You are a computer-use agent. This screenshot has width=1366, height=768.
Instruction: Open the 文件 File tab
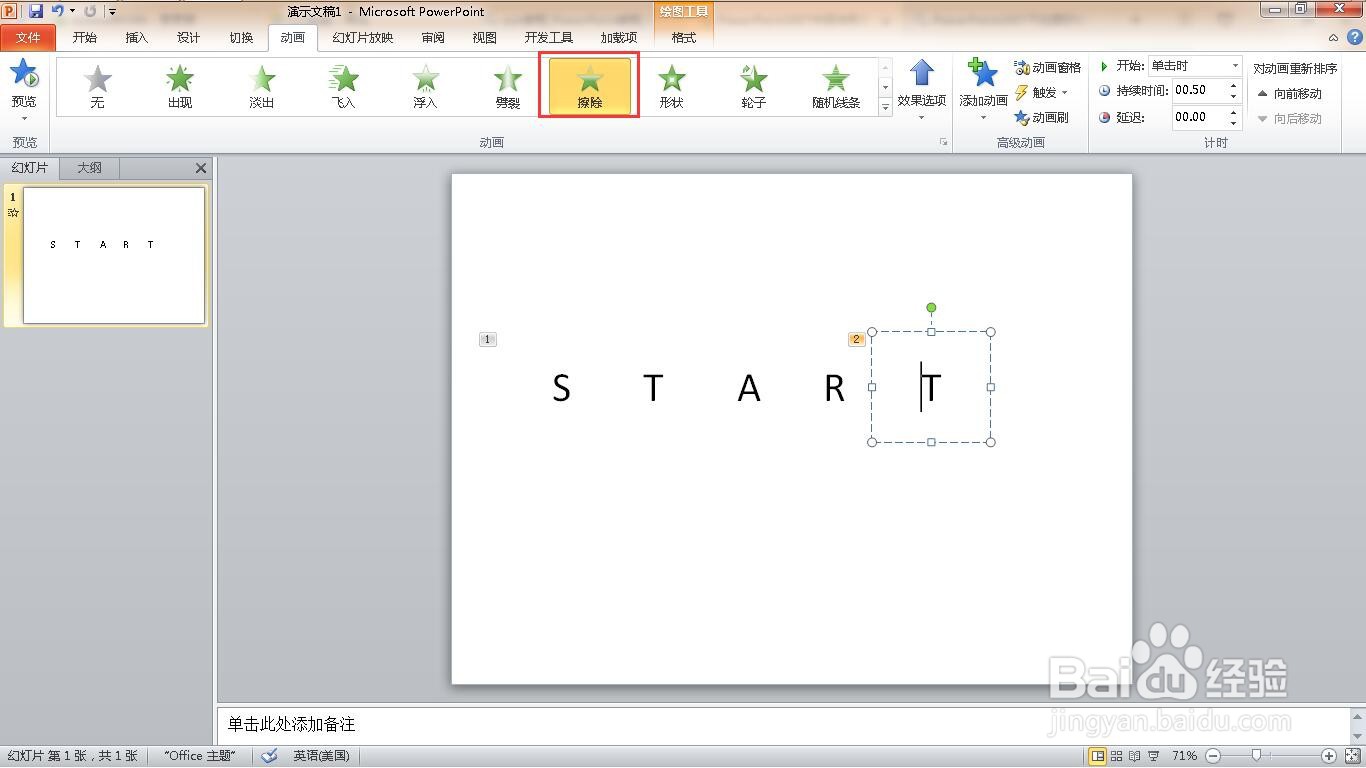(28, 38)
